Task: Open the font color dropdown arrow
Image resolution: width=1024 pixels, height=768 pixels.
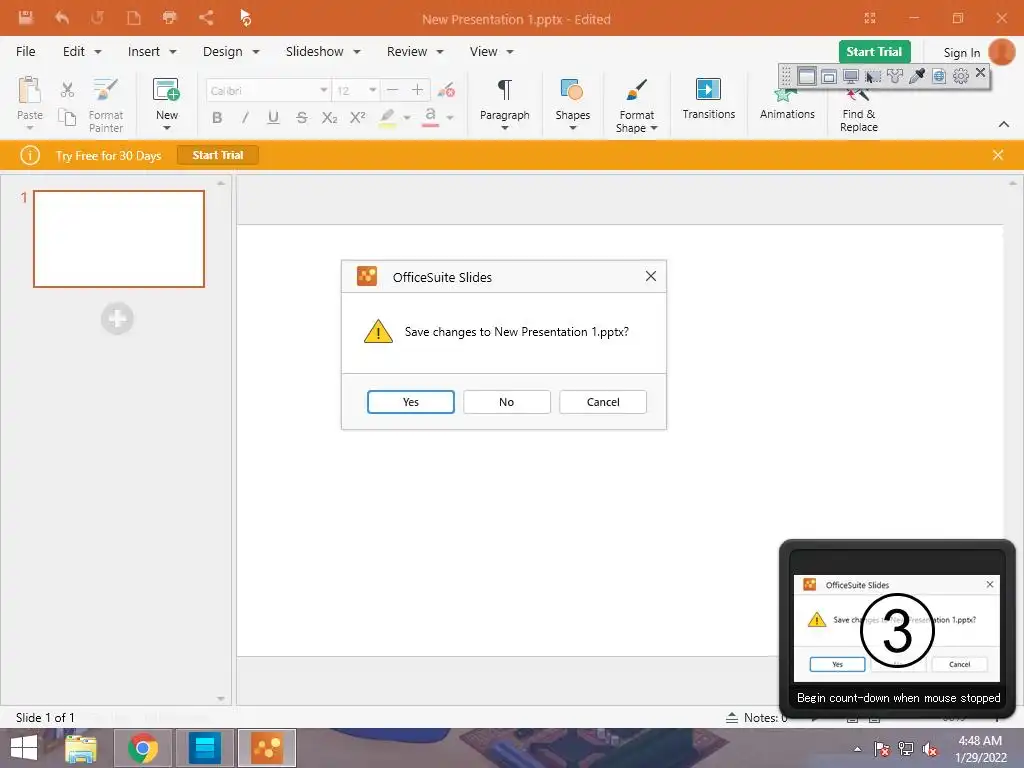Action: [x=450, y=118]
